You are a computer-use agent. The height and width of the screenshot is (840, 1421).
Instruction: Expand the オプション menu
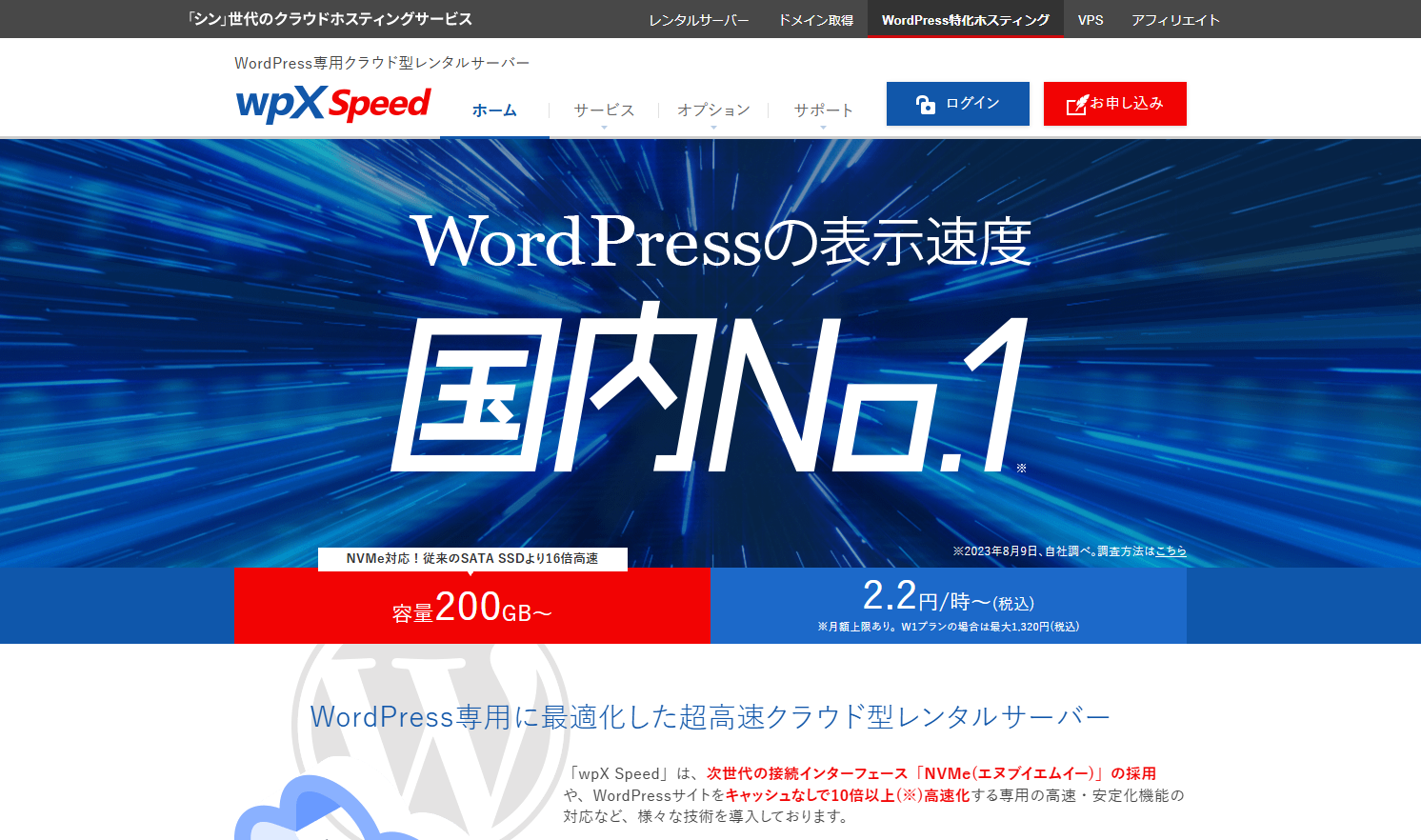point(713,110)
